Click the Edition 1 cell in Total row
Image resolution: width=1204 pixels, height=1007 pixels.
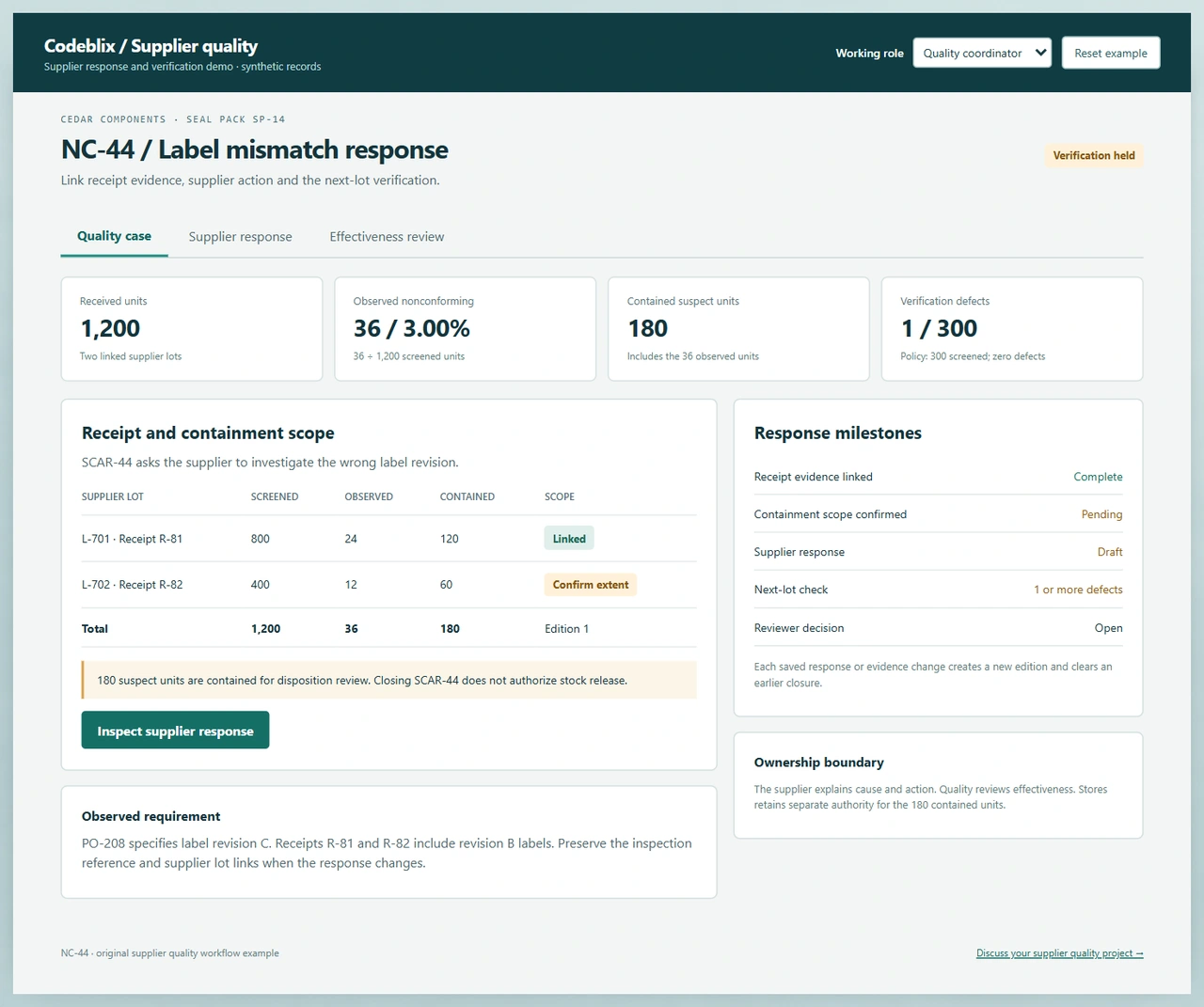tap(566, 629)
